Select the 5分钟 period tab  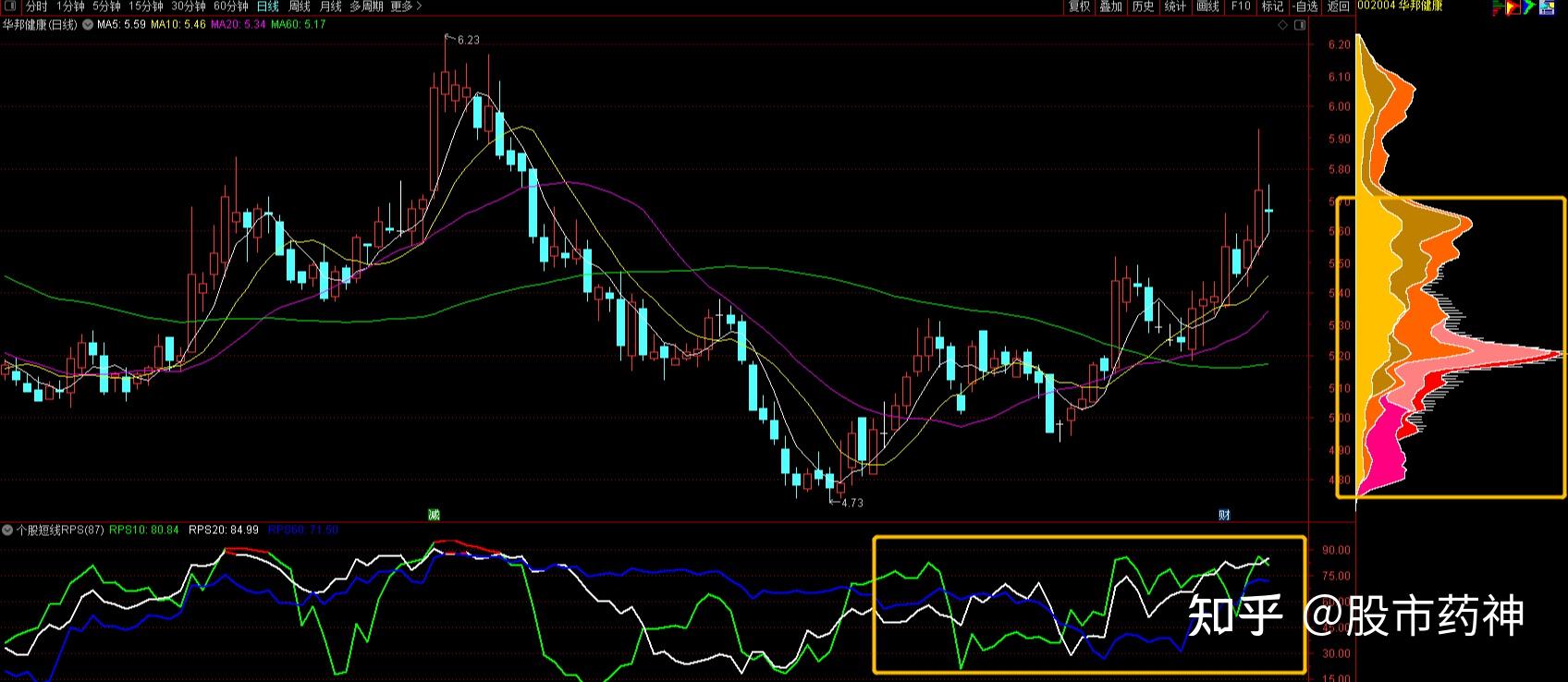click(x=106, y=6)
